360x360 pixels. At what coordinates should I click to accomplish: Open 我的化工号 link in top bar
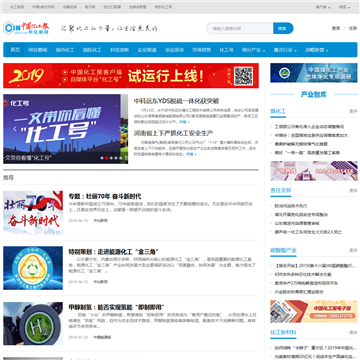tap(163, 7)
